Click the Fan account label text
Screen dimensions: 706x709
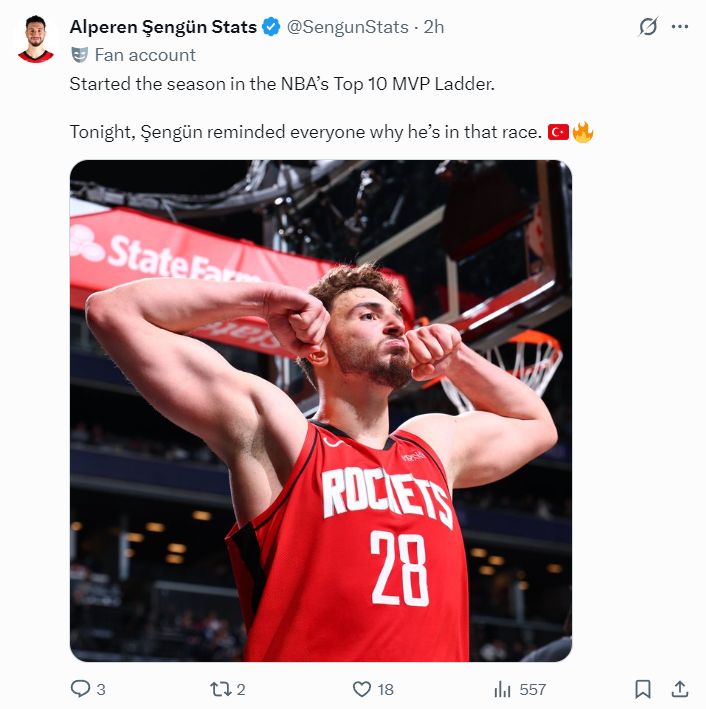(x=145, y=55)
